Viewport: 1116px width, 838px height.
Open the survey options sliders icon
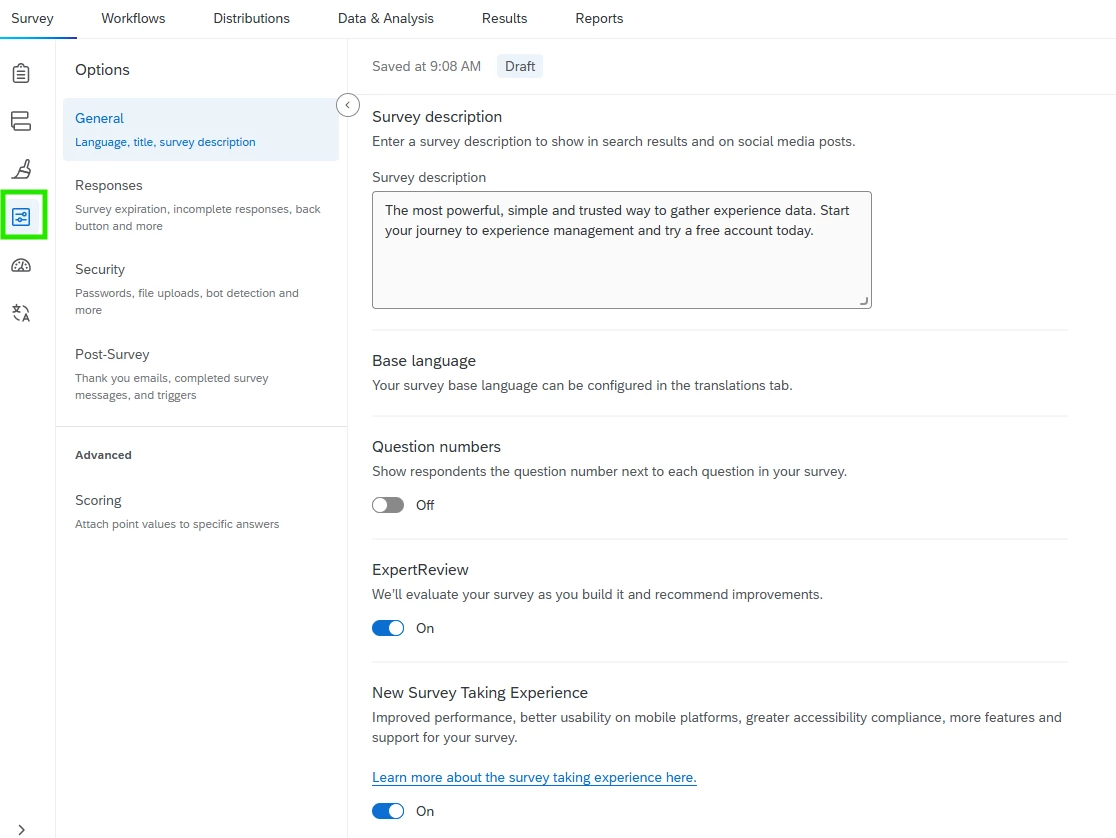click(x=21, y=216)
